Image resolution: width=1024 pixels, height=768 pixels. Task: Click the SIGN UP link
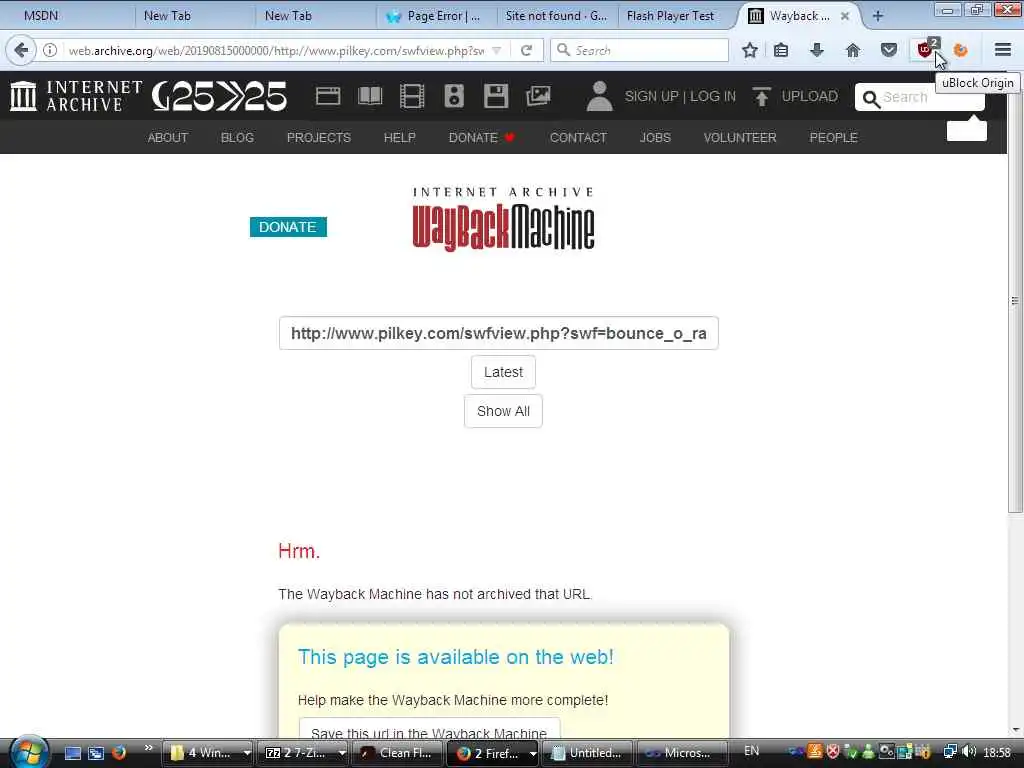[x=651, y=97]
